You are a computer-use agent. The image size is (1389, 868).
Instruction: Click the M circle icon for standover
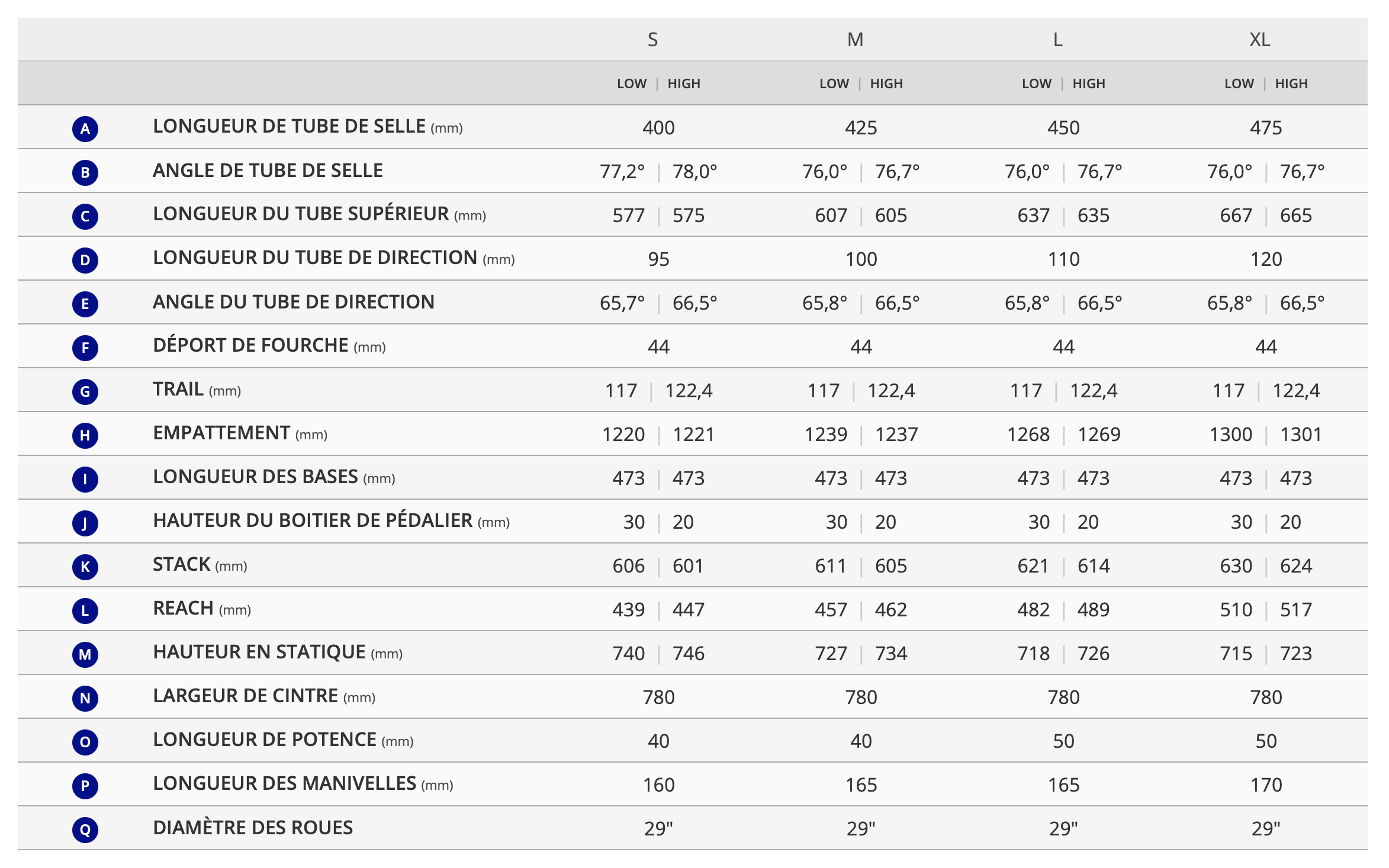pos(85,654)
